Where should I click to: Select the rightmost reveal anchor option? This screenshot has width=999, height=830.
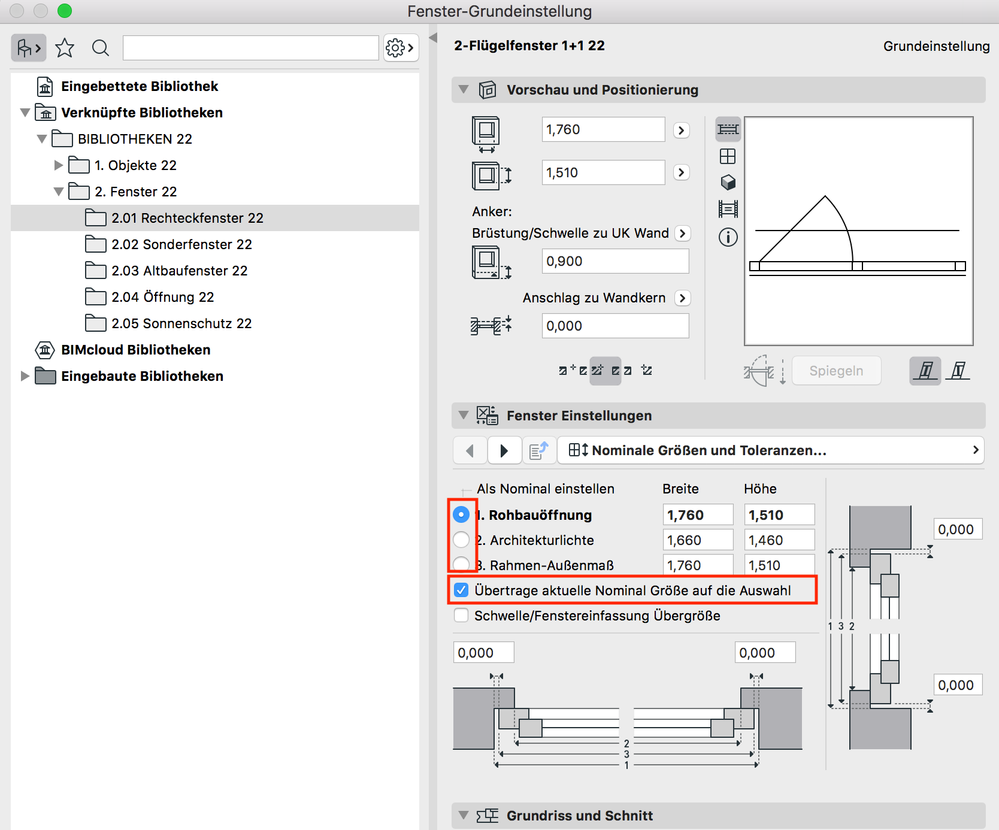point(647,370)
